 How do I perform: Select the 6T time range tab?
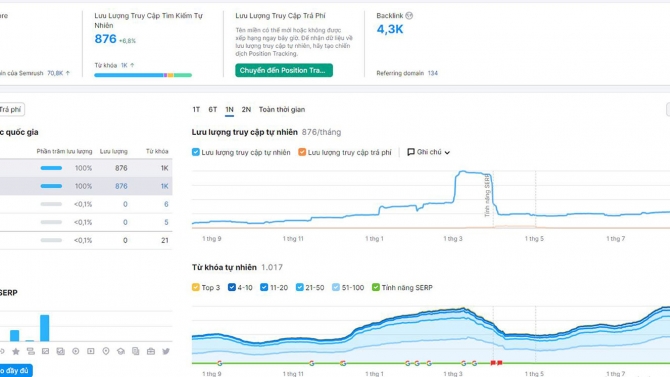coord(213,109)
